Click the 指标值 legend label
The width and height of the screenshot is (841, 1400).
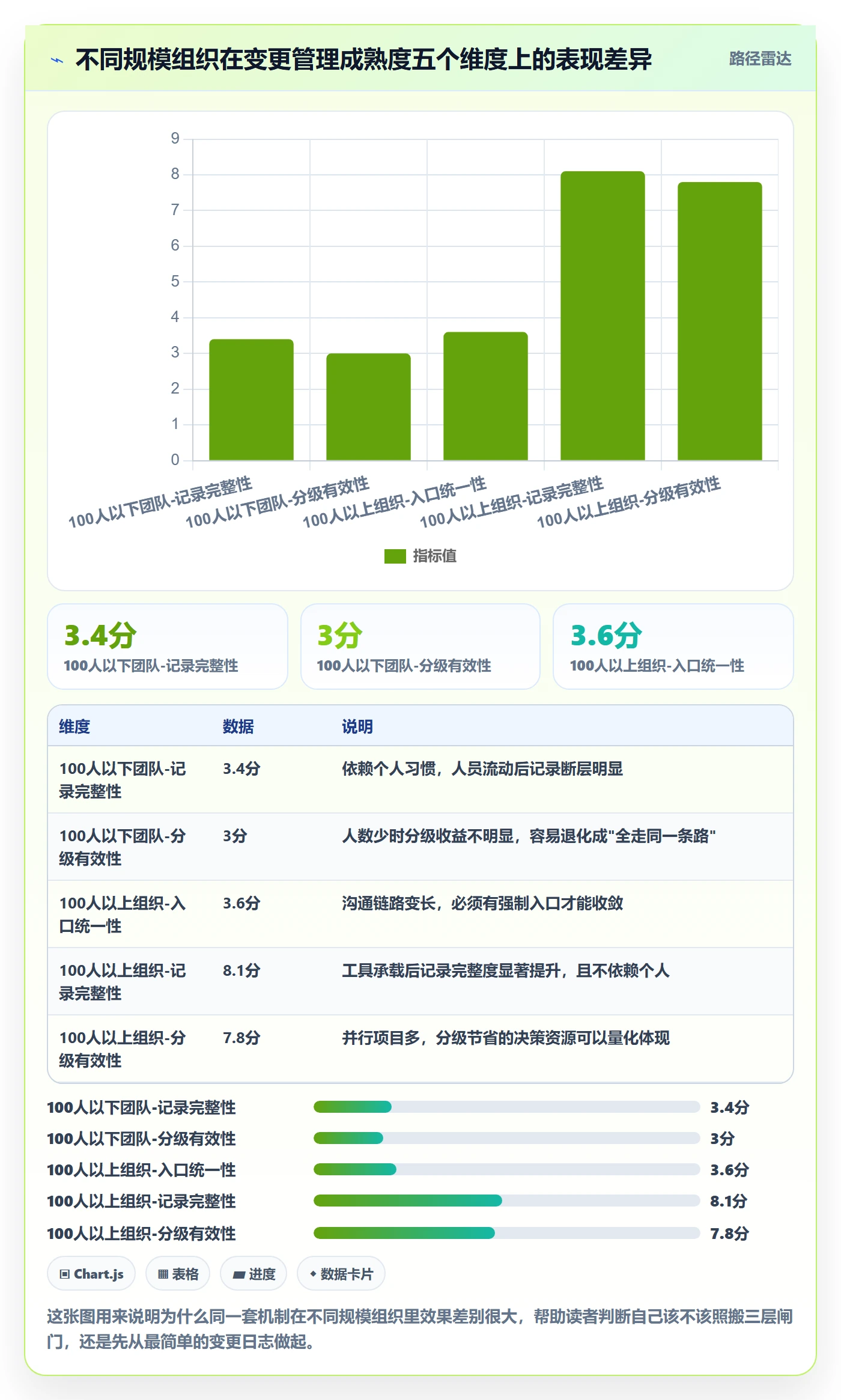(434, 556)
